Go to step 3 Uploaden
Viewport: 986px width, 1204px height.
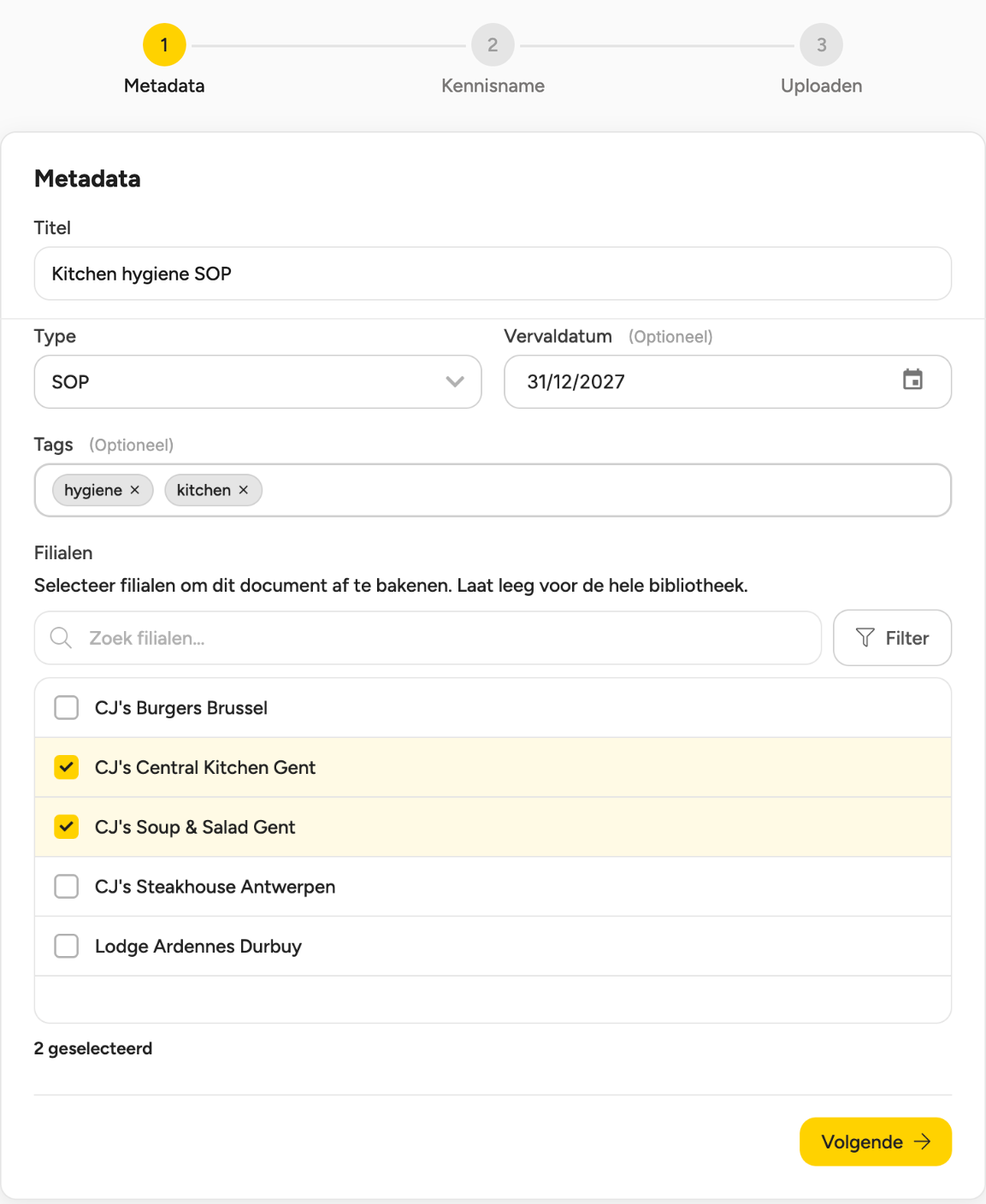click(x=821, y=45)
